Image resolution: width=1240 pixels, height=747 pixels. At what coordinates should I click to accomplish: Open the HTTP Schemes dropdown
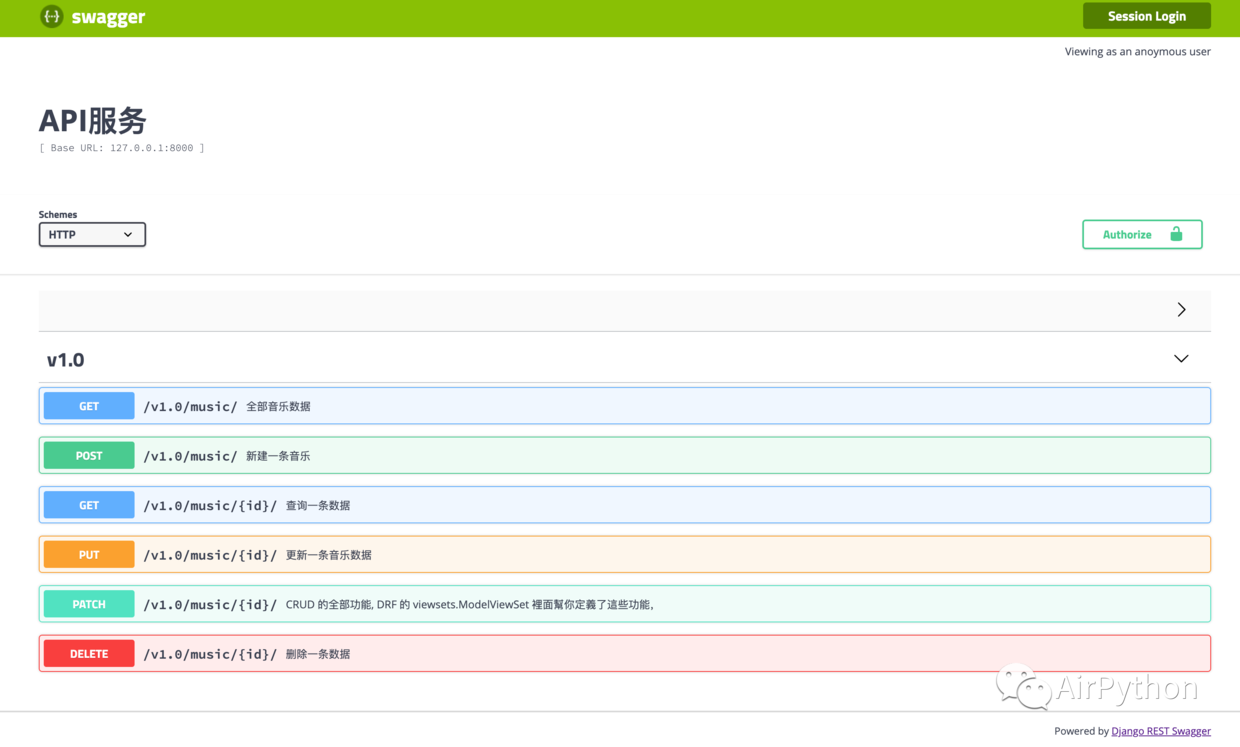point(92,234)
